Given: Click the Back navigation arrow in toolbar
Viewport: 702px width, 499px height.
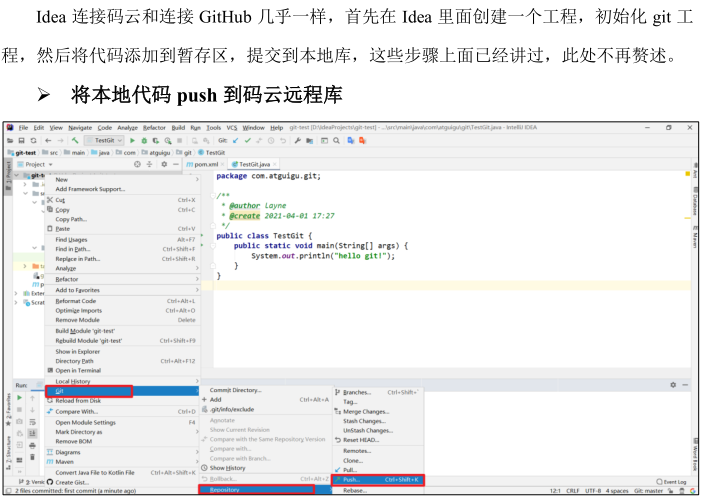Looking at the screenshot, I should tap(48, 141).
